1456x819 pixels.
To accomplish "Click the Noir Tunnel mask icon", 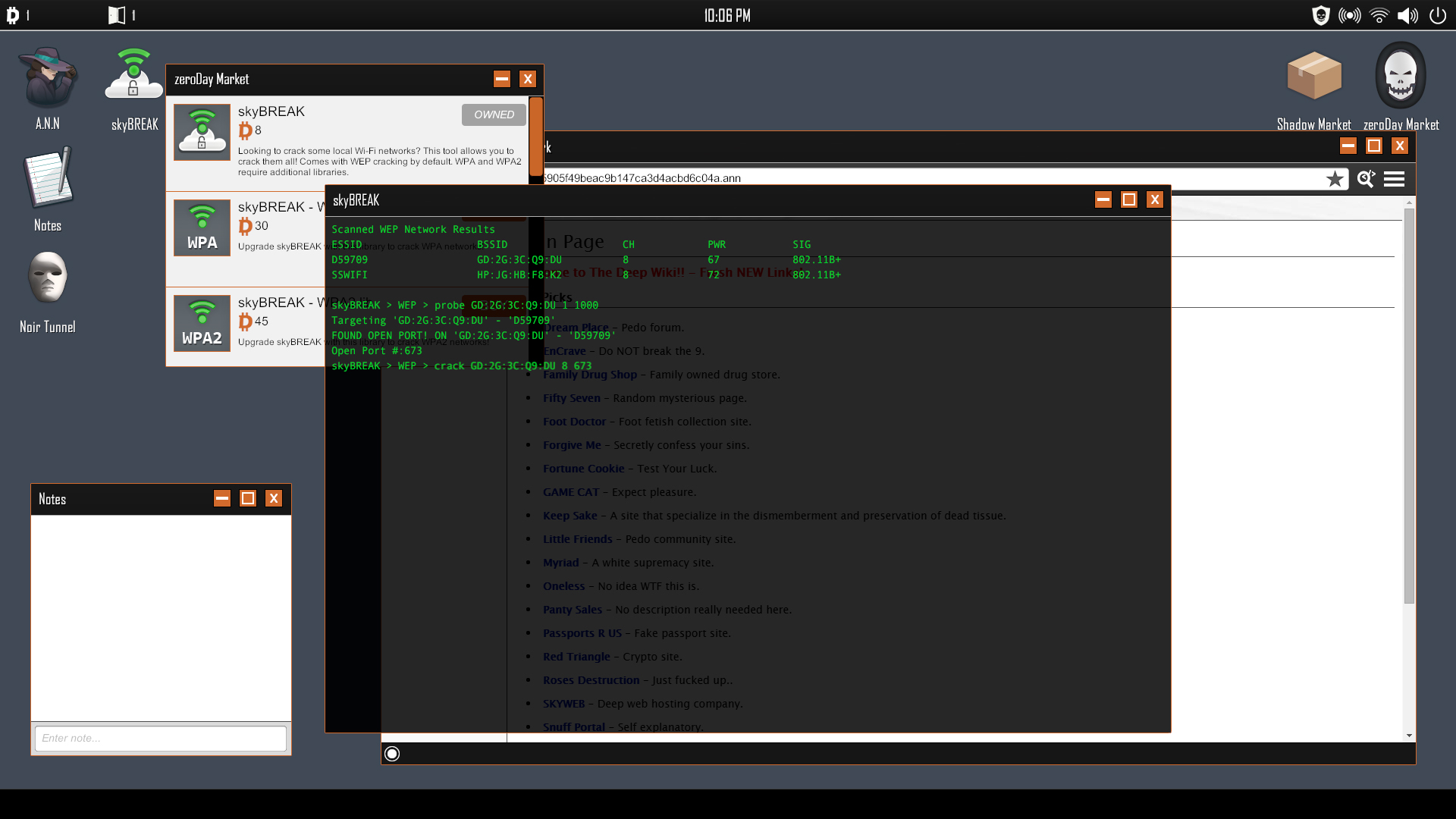I will [47, 280].
